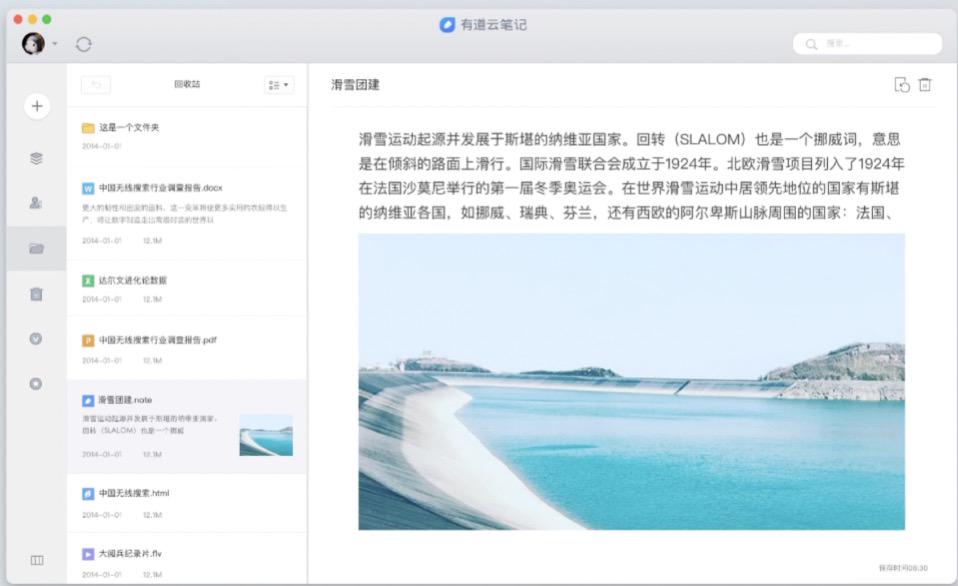Screen dimensions: 958x586
Task: Open the shared notes sidebar icon
Action: (x=36, y=202)
